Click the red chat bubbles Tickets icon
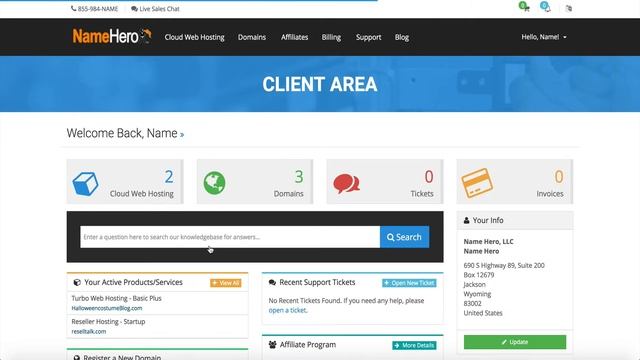640x360 pixels. click(x=346, y=183)
